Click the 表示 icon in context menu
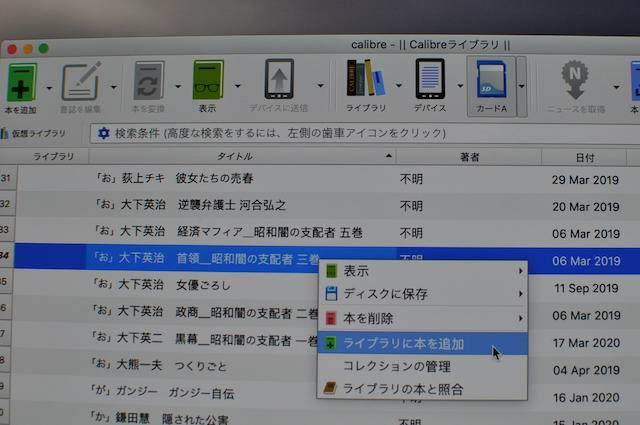Viewport: 640px width, 425px height. pyautogui.click(x=331, y=271)
